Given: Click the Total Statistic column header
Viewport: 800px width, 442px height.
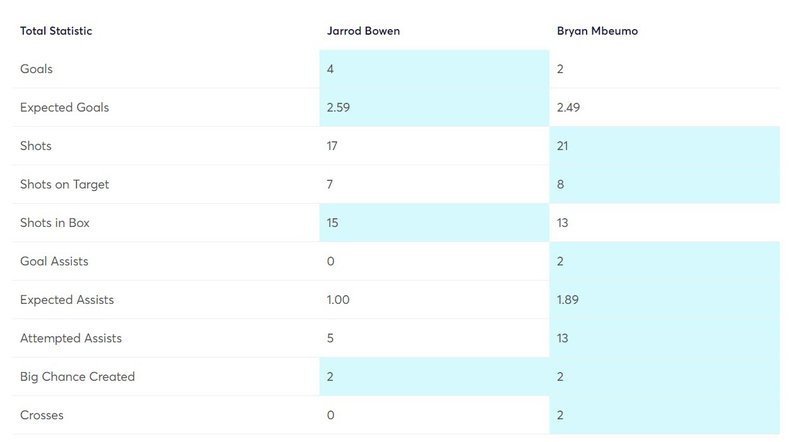Looking at the screenshot, I should (56, 31).
